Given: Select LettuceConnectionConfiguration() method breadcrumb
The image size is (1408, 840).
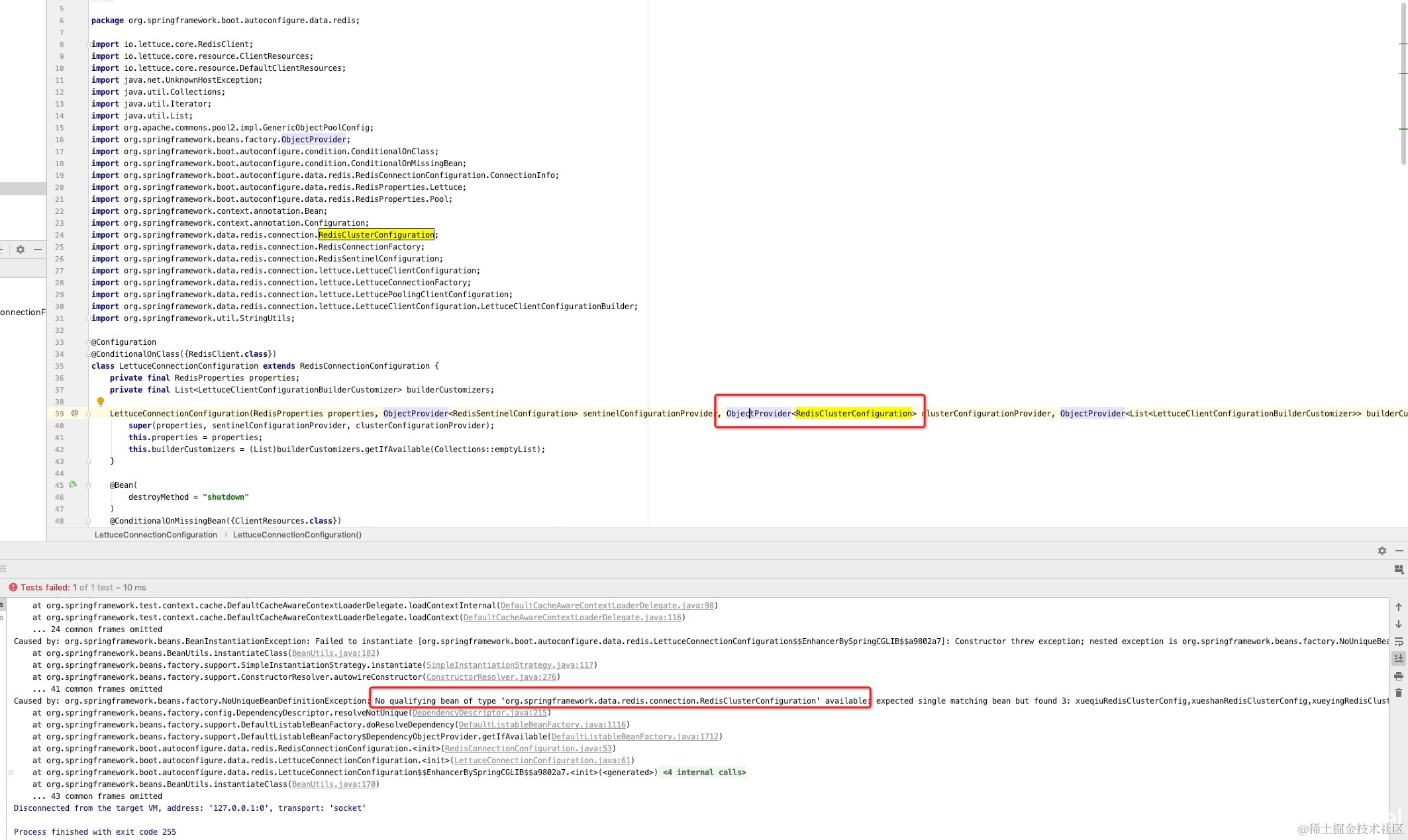Looking at the screenshot, I should click(297, 535).
